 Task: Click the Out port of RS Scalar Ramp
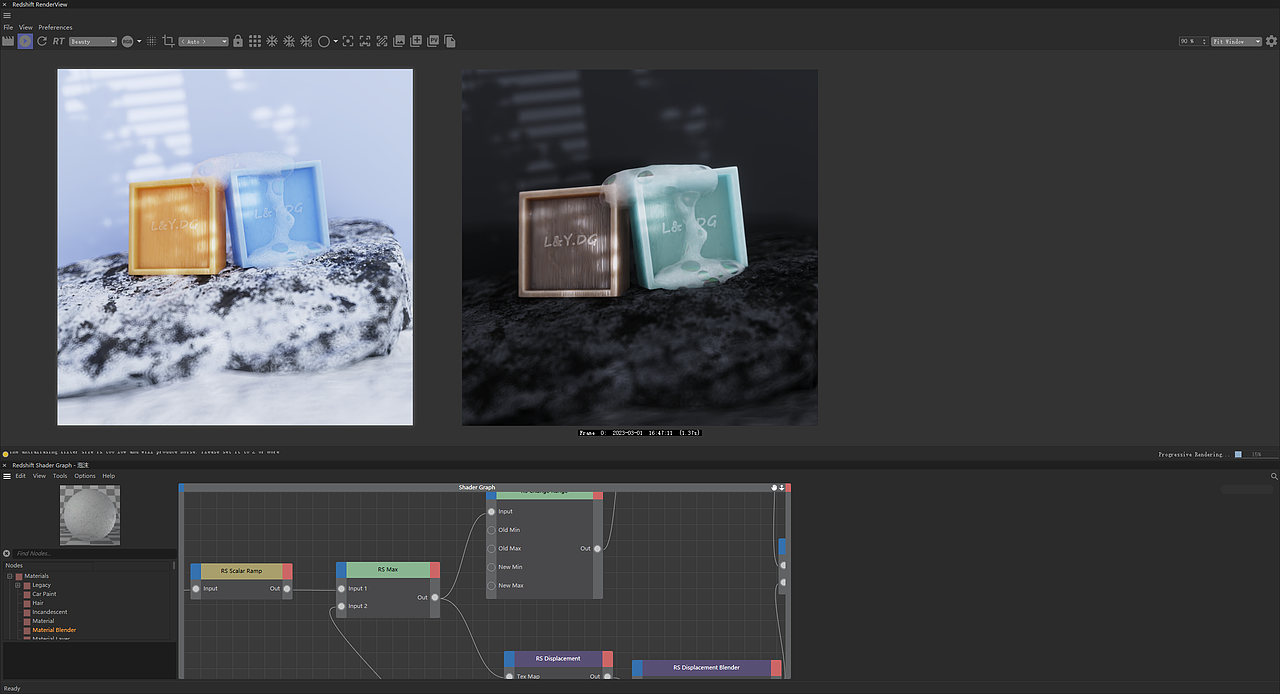coord(286,589)
